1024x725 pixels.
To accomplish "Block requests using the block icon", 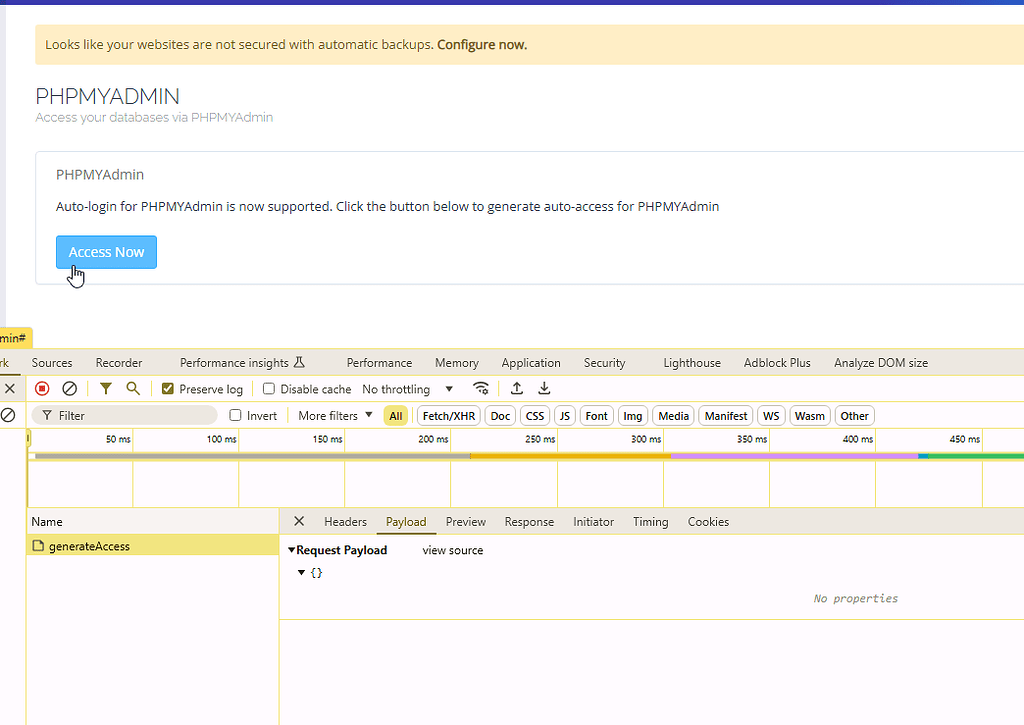I will (x=7, y=415).
